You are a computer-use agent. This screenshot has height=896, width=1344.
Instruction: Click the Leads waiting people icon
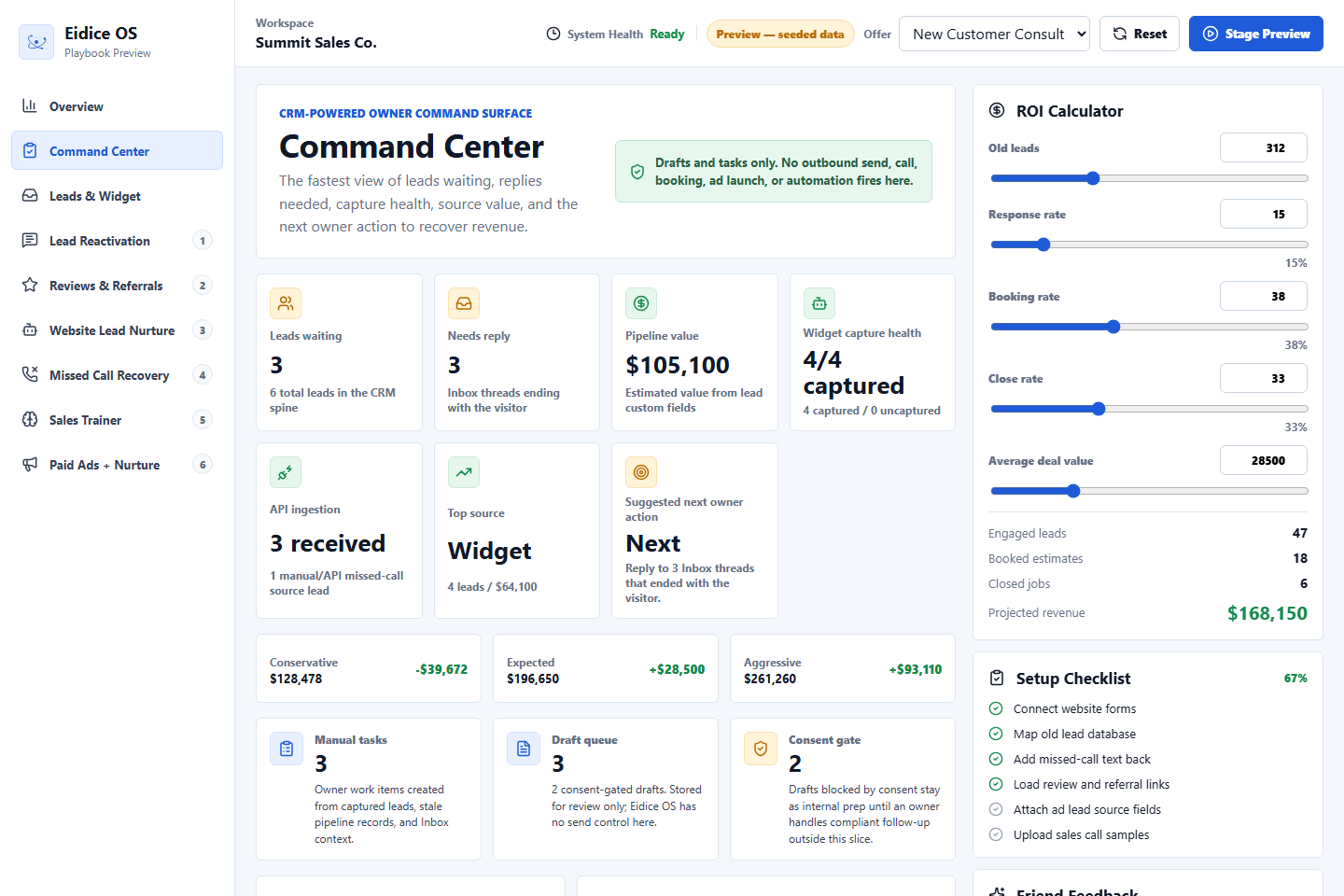[x=286, y=303]
